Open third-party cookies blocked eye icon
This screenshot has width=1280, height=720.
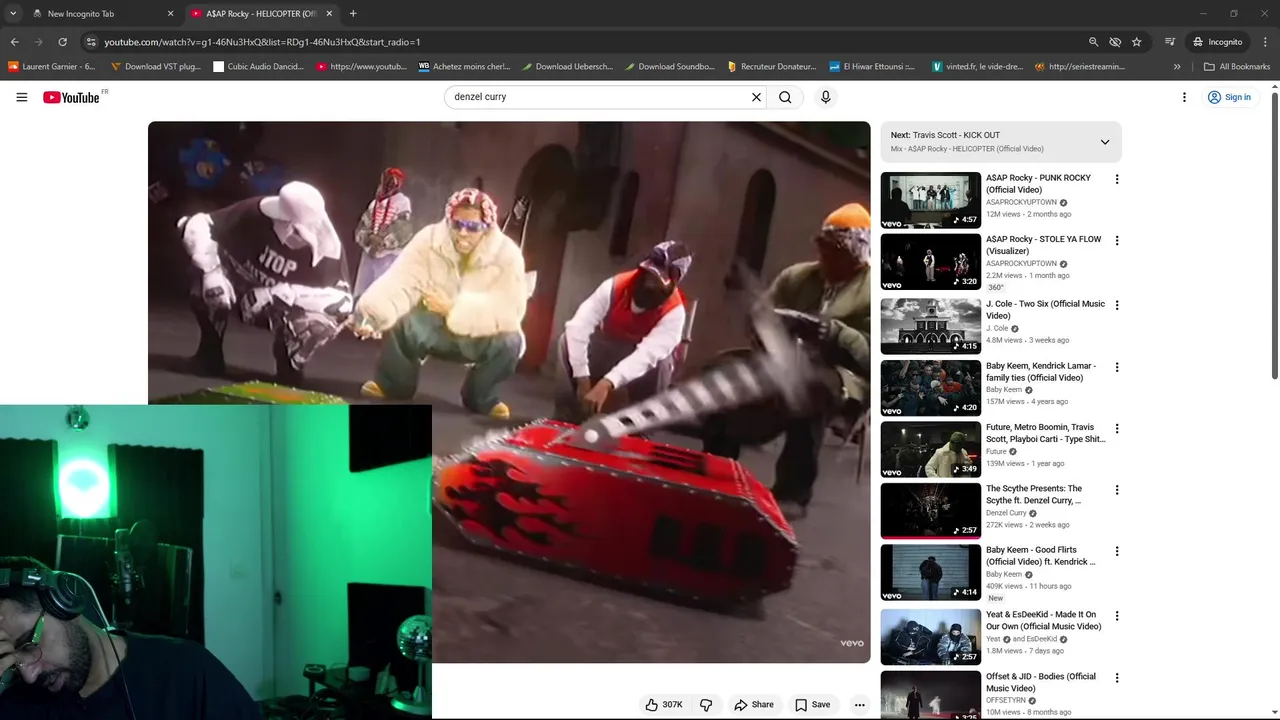coord(1115,42)
